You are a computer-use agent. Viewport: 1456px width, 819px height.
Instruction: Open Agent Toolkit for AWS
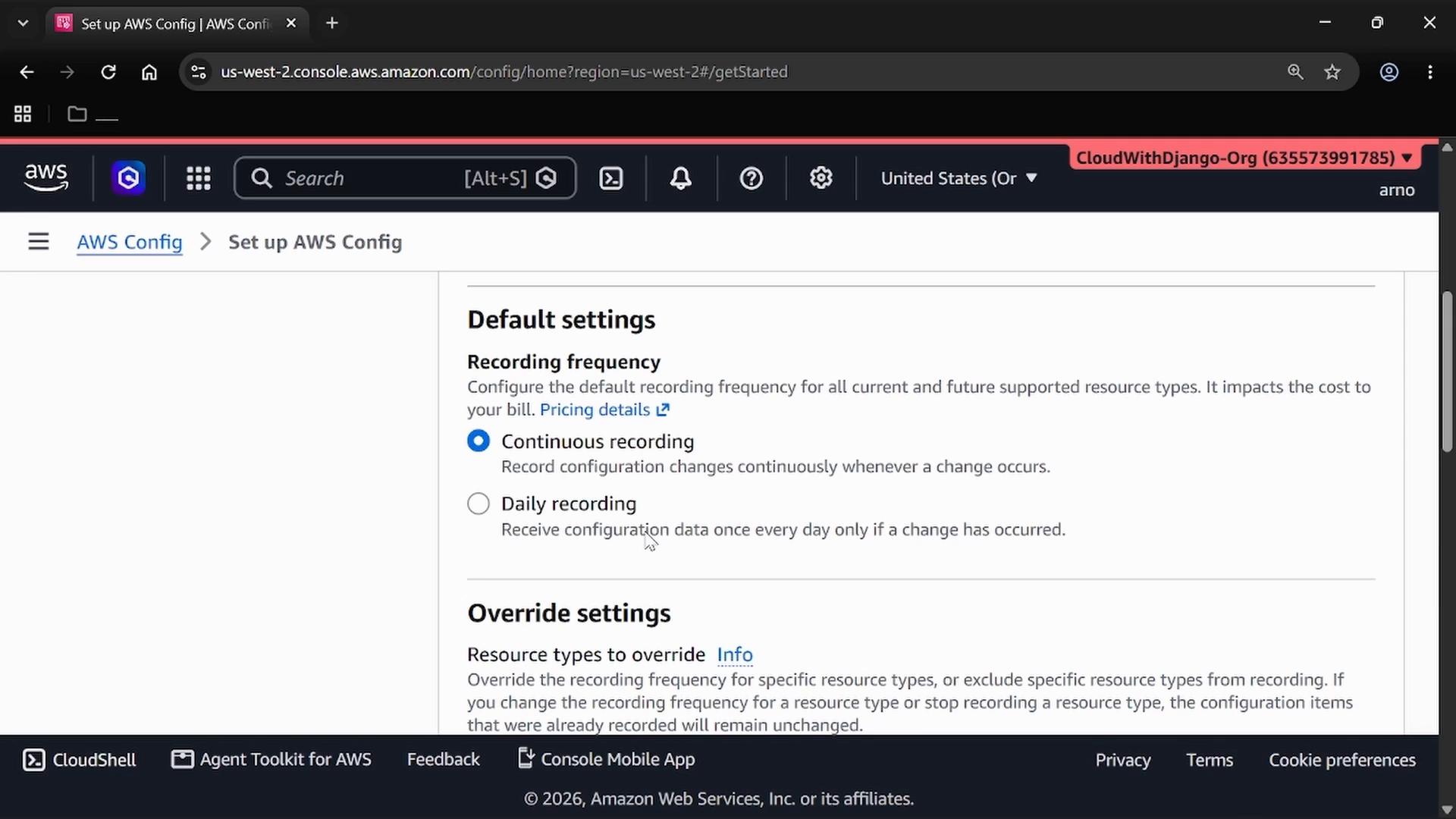[x=271, y=759]
